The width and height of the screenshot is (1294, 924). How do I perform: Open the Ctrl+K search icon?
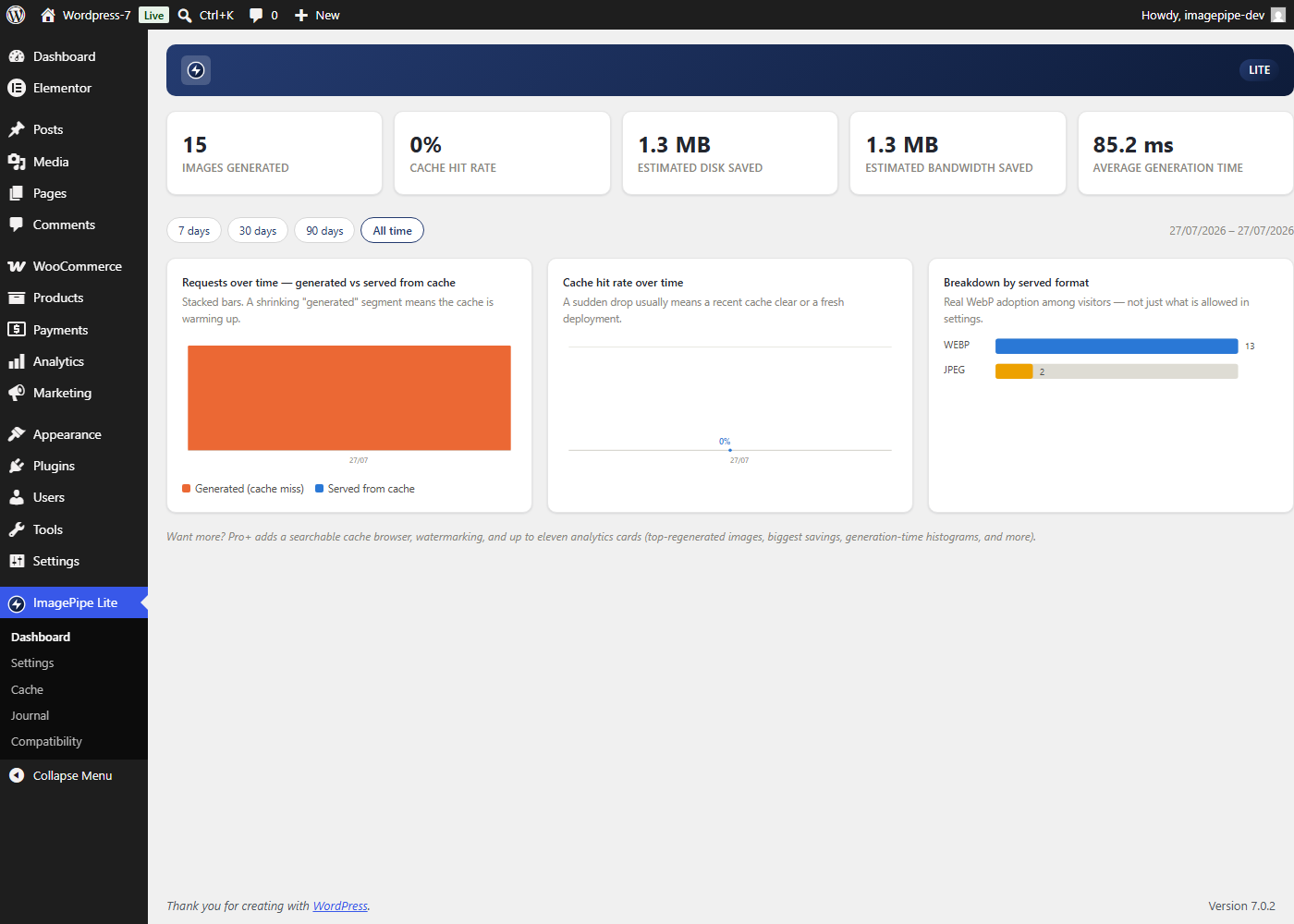(185, 15)
